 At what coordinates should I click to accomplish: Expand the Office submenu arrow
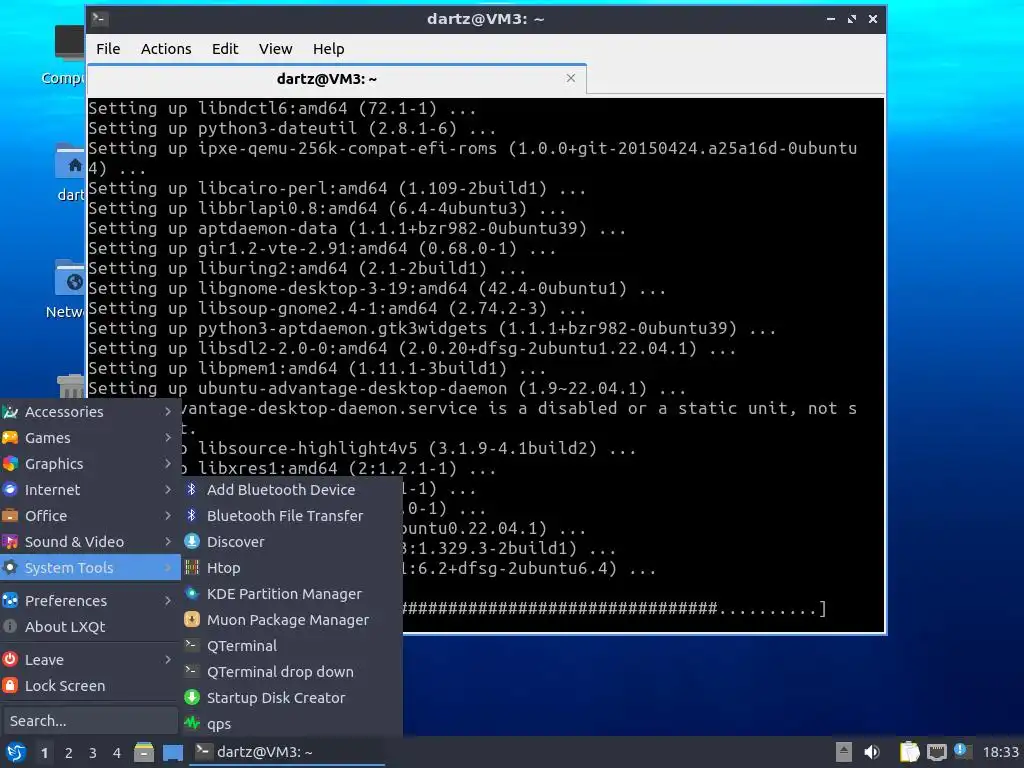coord(168,516)
